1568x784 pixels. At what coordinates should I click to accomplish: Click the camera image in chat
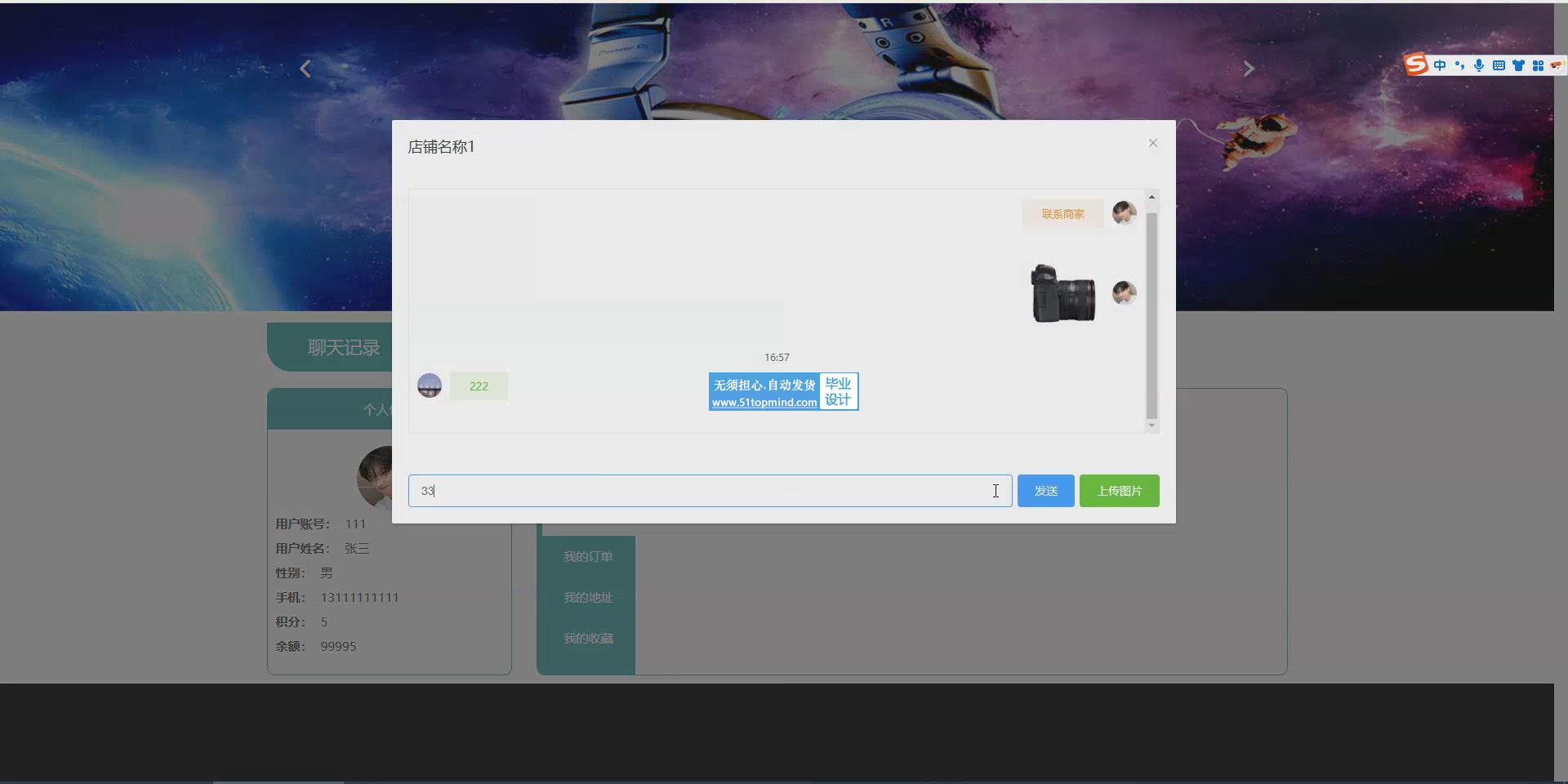pyautogui.click(x=1062, y=293)
